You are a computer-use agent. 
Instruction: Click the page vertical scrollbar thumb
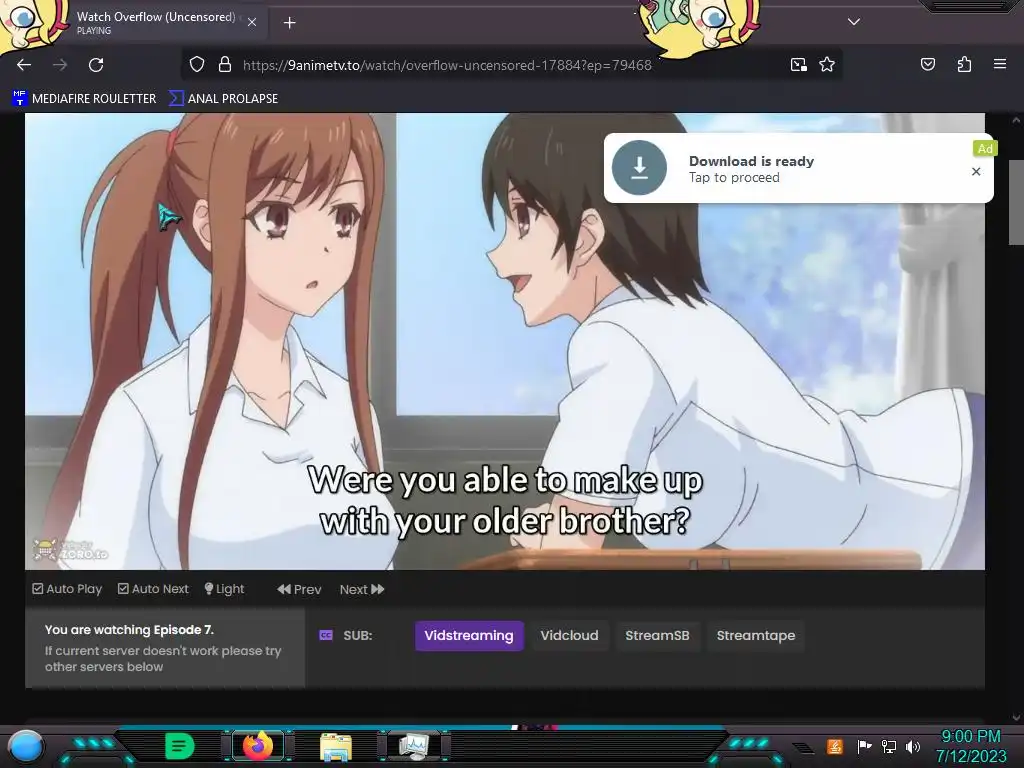[x=1016, y=202]
